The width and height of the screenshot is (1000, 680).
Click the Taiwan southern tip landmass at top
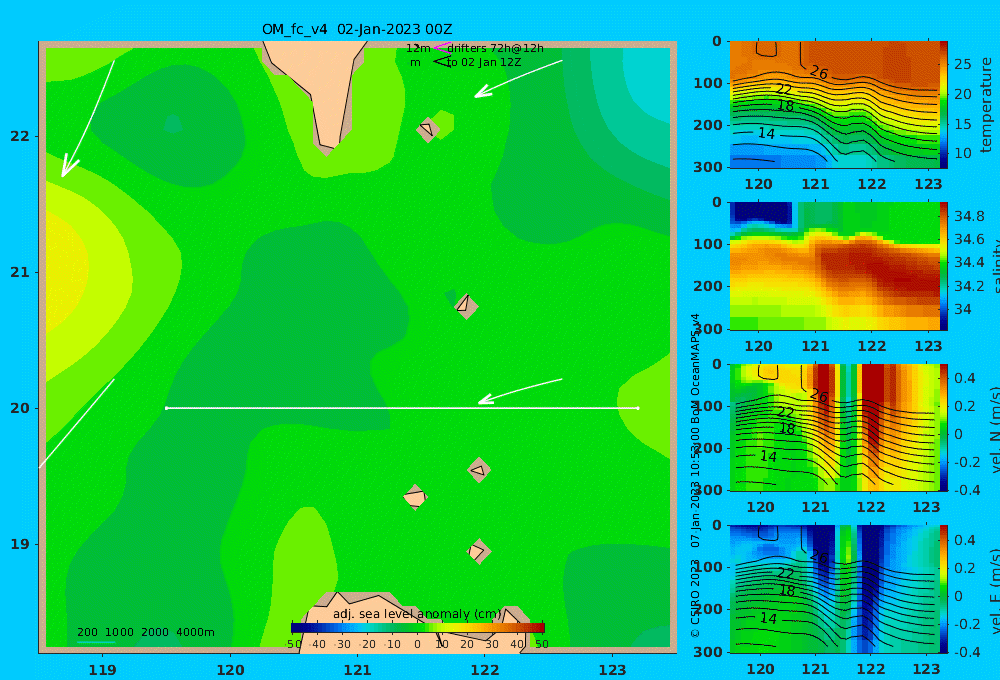coord(322,89)
